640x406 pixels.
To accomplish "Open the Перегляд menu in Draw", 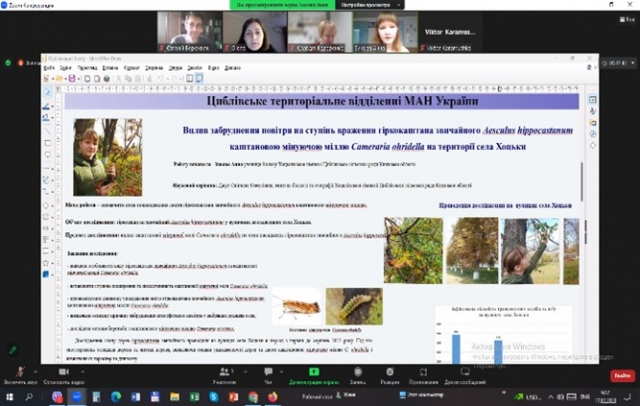I will pos(87,68).
